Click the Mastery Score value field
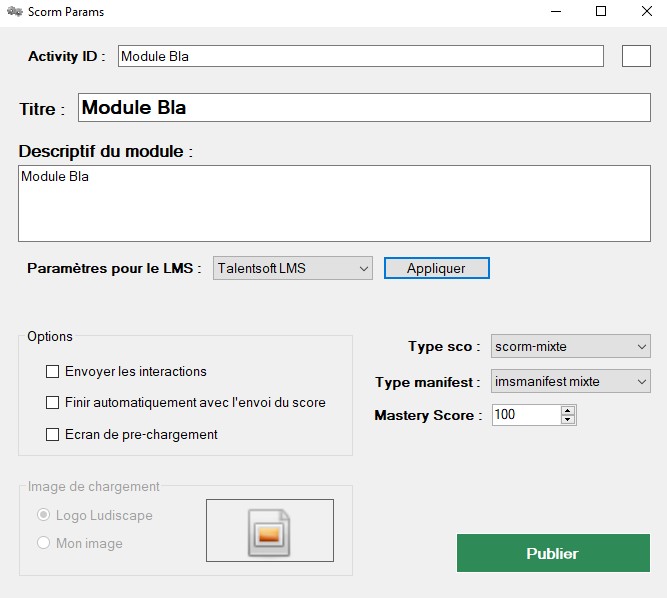 [x=525, y=415]
